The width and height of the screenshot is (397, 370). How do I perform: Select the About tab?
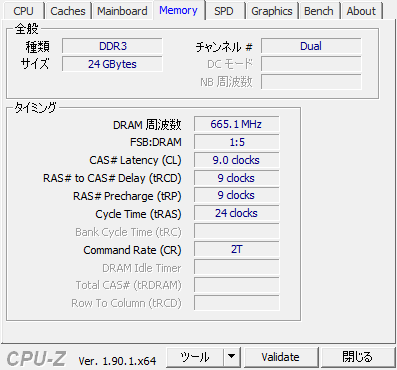[361, 11]
